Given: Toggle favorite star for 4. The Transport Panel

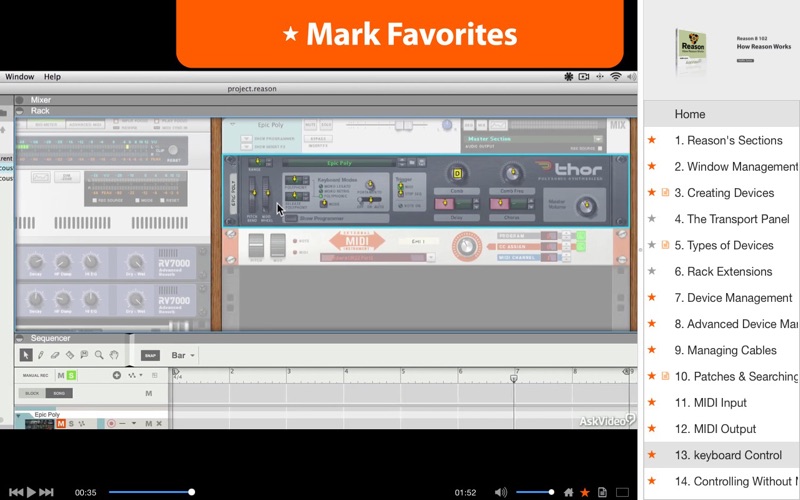Looking at the screenshot, I should point(652,219).
